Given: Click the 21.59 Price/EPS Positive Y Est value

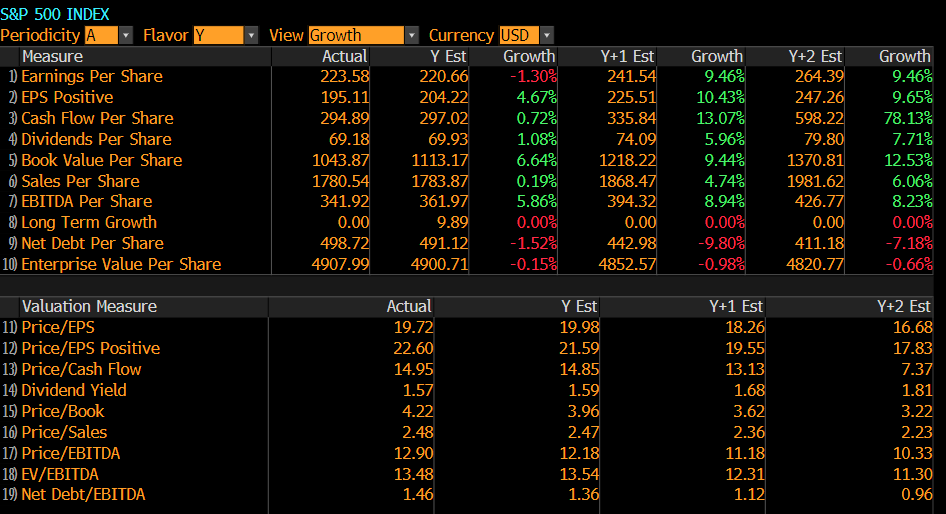Looking at the screenshot, I should coord(579,349).
